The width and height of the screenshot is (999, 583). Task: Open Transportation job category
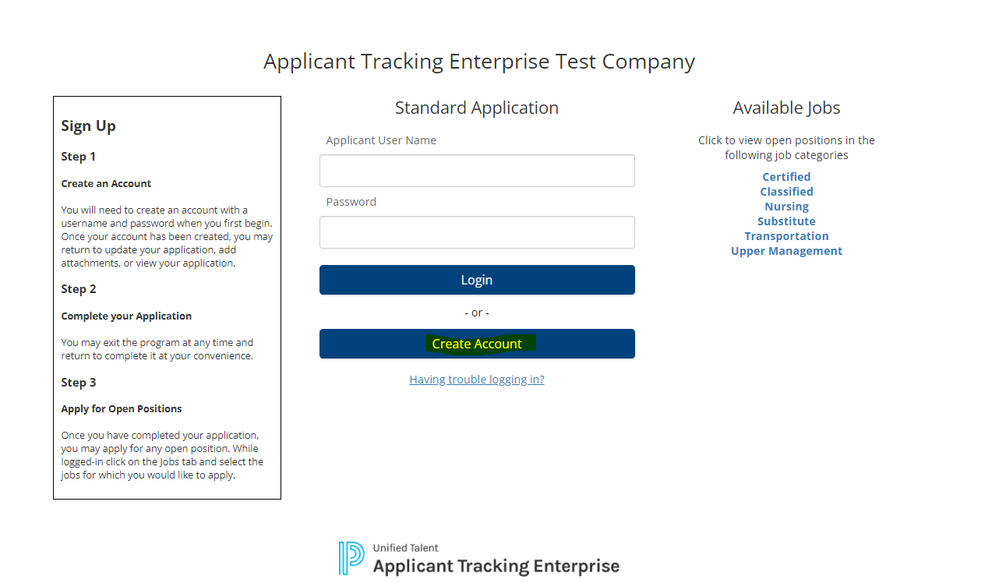786,237
